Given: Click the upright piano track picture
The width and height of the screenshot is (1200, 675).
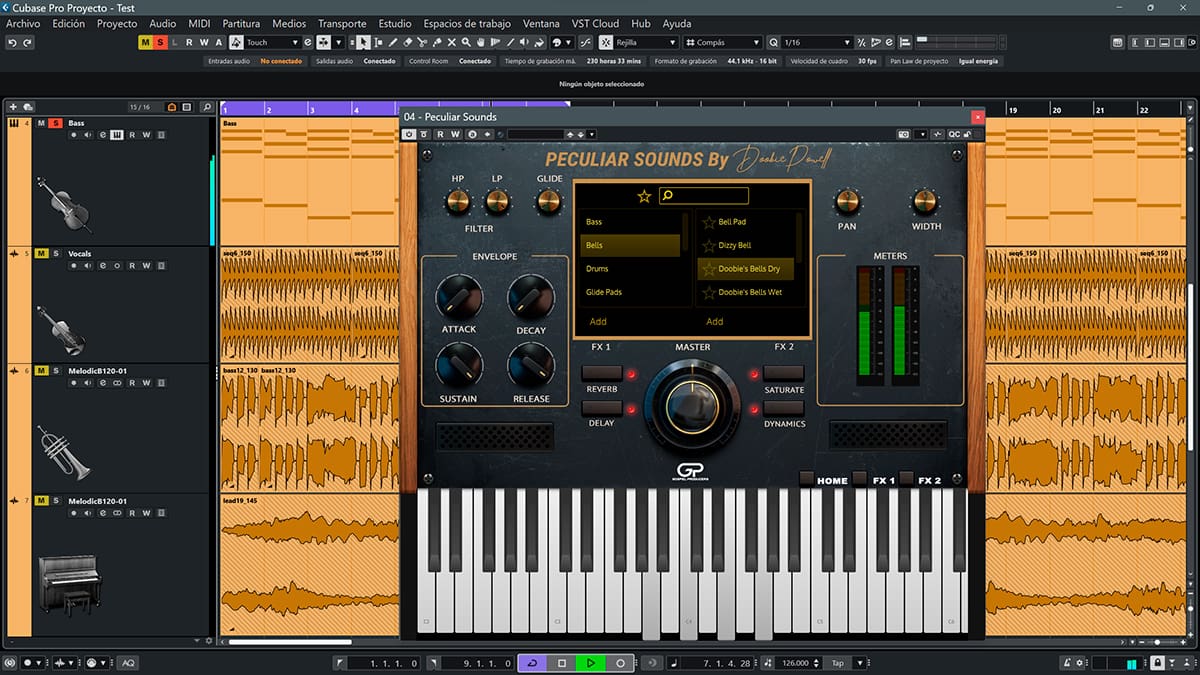Looking at the screenshot, I should coord(69,587).
